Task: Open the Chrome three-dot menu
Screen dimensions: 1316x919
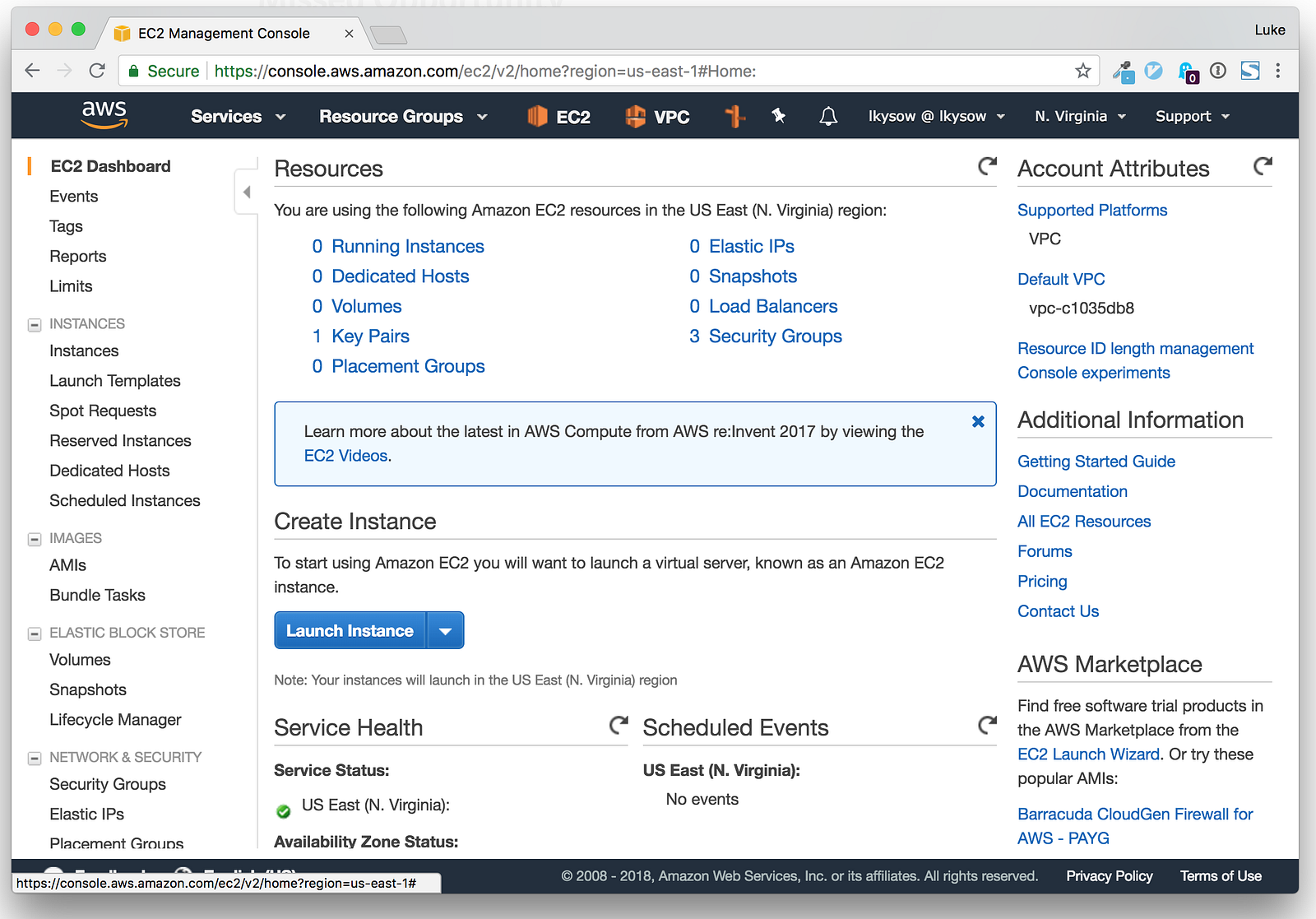Action: coord(1277,71)
